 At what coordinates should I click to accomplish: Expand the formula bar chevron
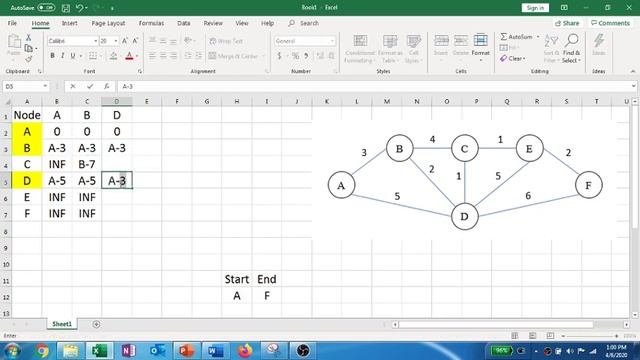point(633,86)
